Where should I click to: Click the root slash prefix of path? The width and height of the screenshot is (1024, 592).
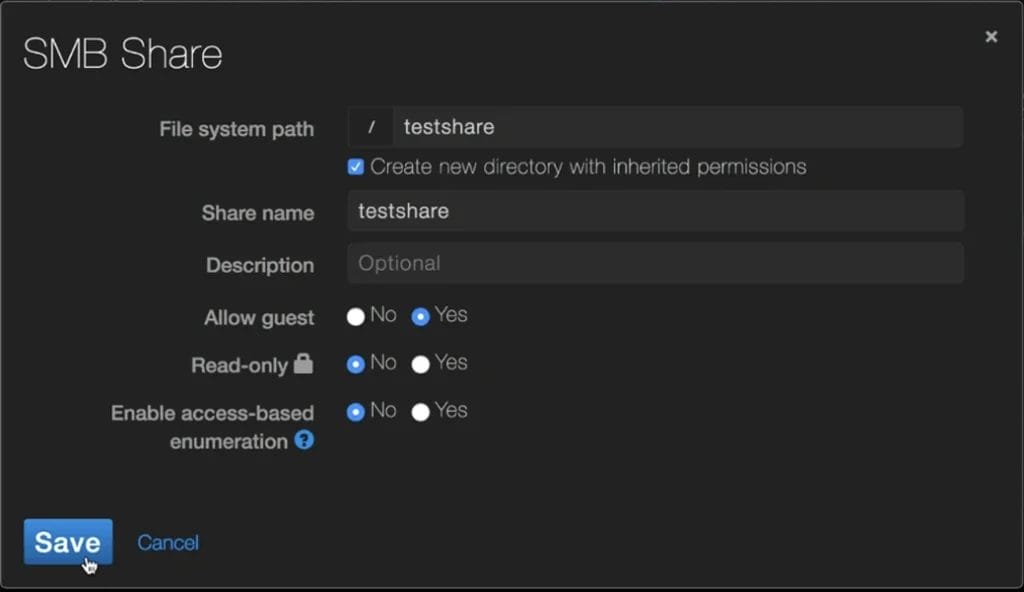pos(371,128)
